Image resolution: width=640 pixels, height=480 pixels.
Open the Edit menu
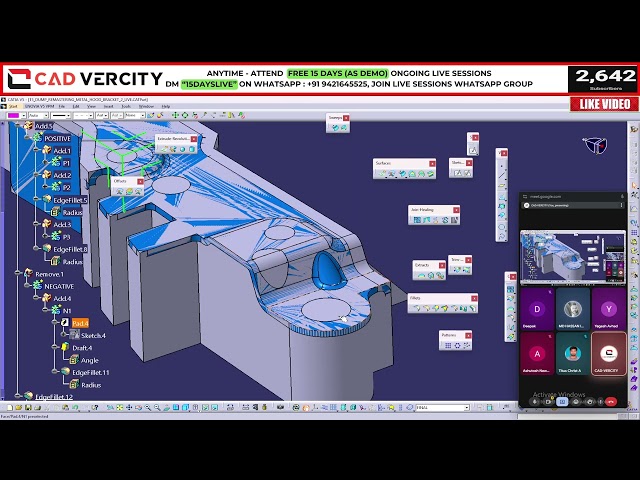pos(76,107)
